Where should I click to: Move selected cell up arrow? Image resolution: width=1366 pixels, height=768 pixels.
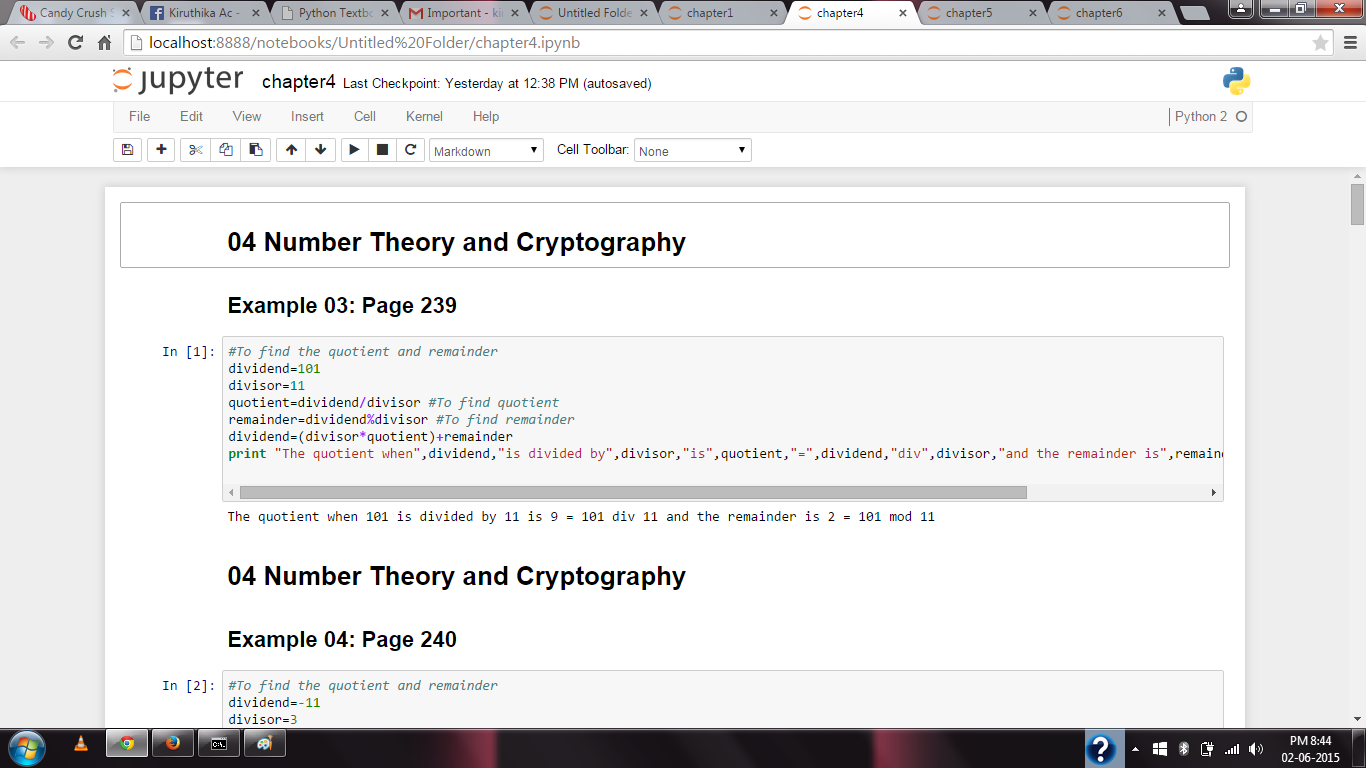click(291, 150)
